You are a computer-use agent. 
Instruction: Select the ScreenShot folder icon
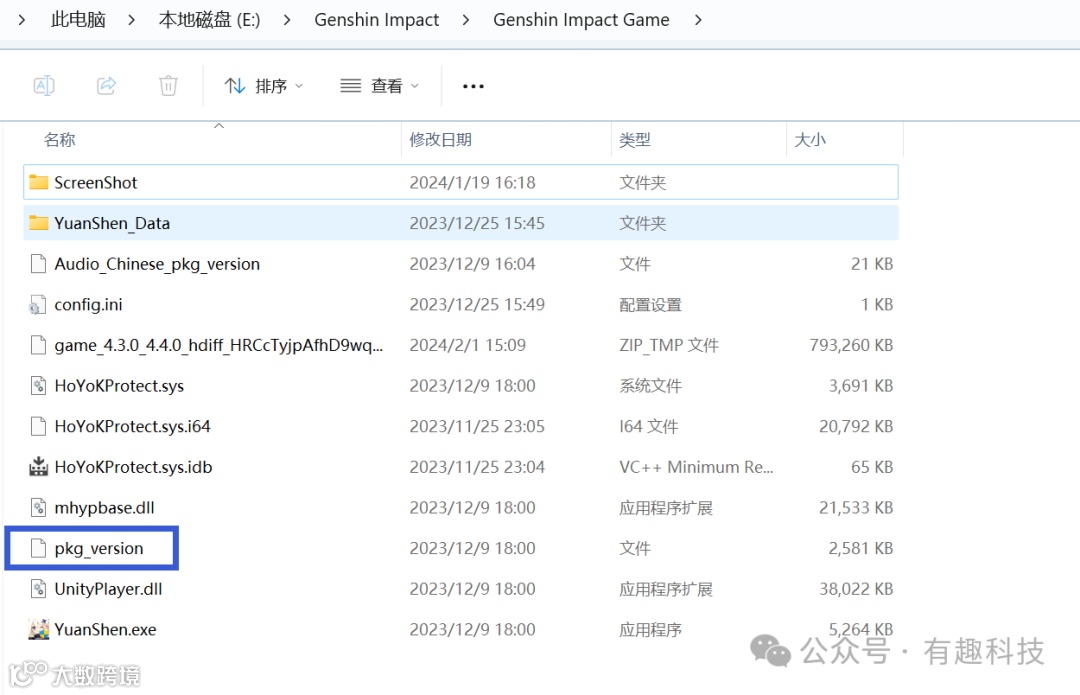click(x=39, y=183)
